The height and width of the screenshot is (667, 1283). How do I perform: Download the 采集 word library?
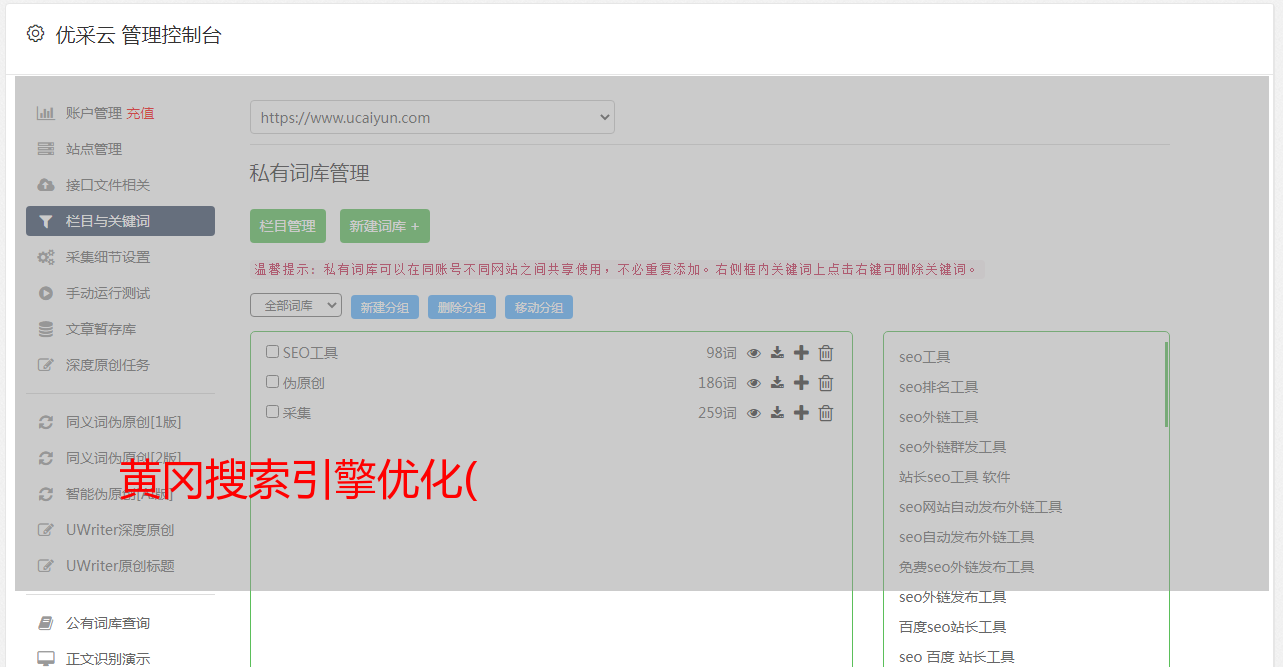pyautogui.click(x=777, y=413)
